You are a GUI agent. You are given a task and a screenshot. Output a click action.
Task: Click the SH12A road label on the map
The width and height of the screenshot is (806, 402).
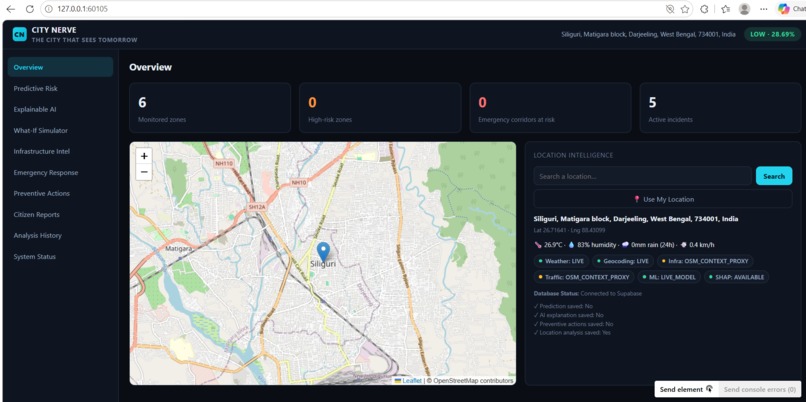tap(257, 207)
